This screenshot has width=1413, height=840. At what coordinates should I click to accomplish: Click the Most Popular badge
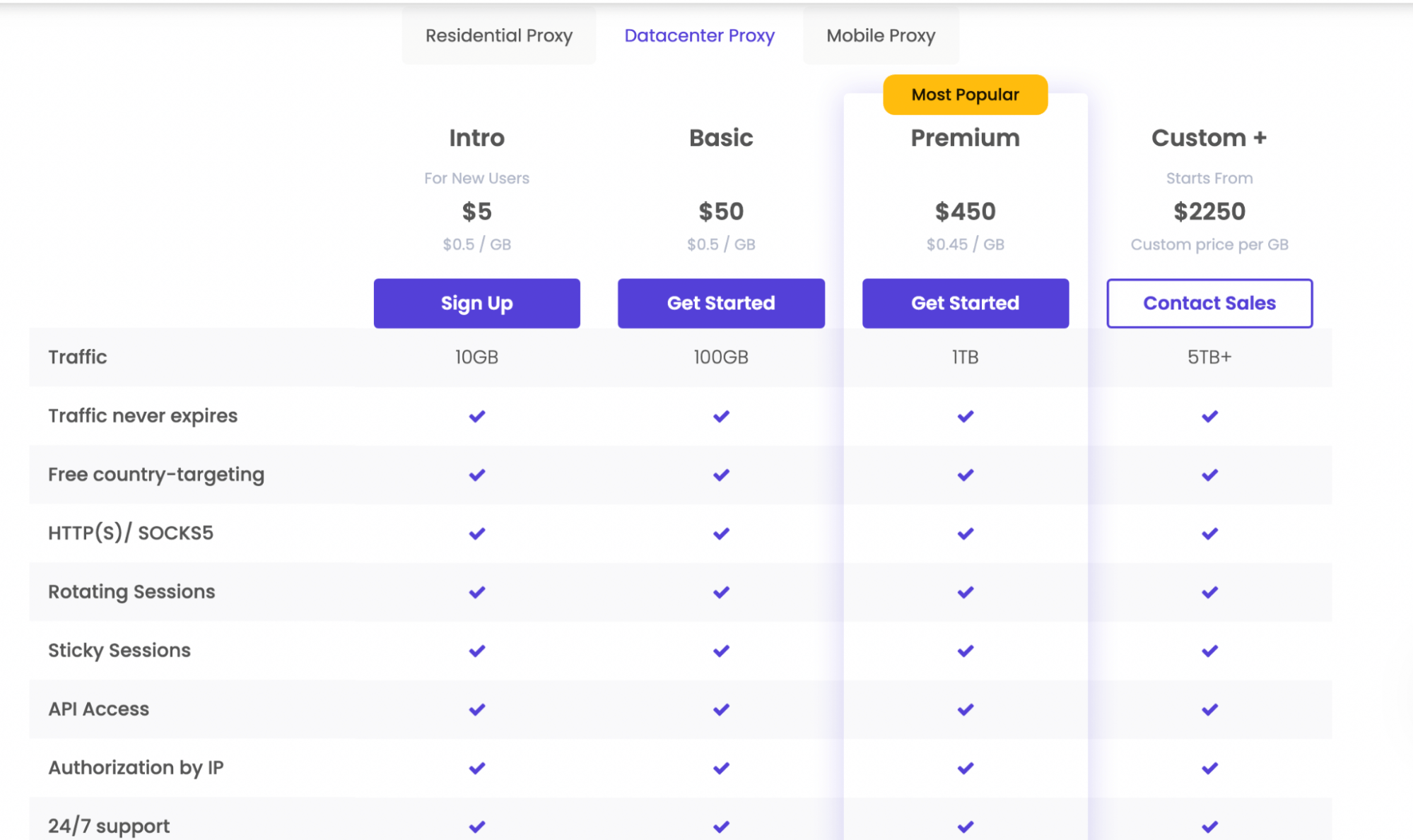[x=965, y=95]
